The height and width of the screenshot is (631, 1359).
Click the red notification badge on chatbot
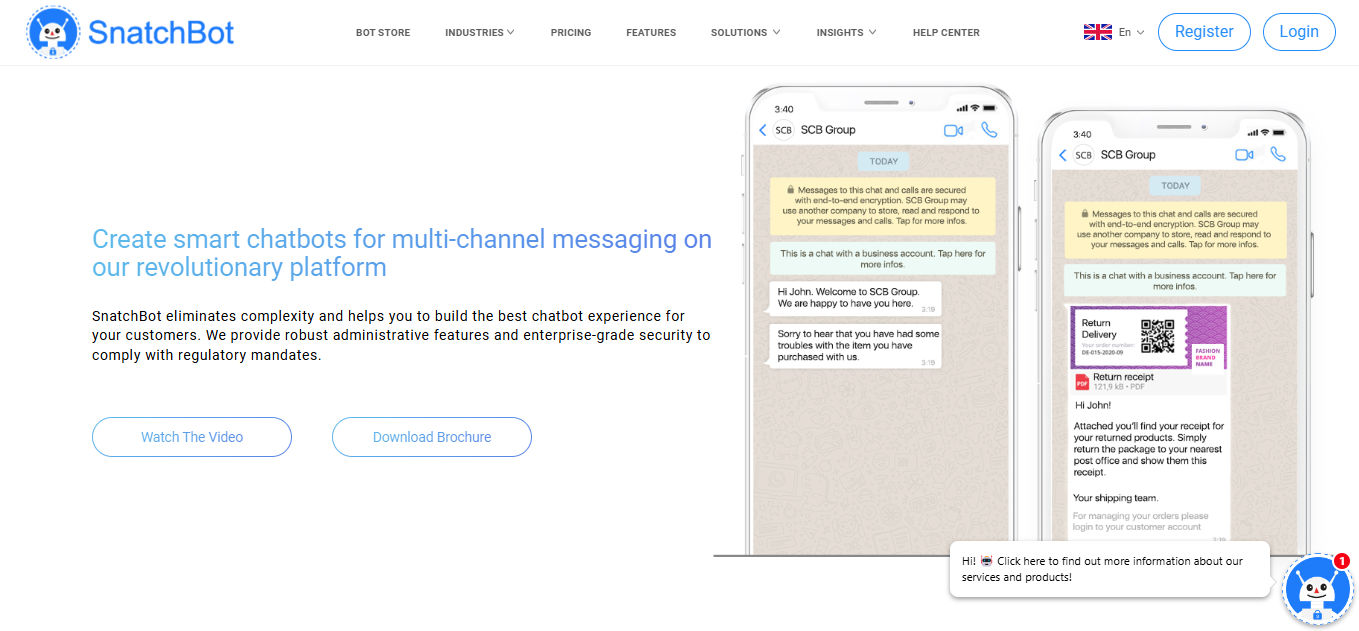pos(1341,562)
